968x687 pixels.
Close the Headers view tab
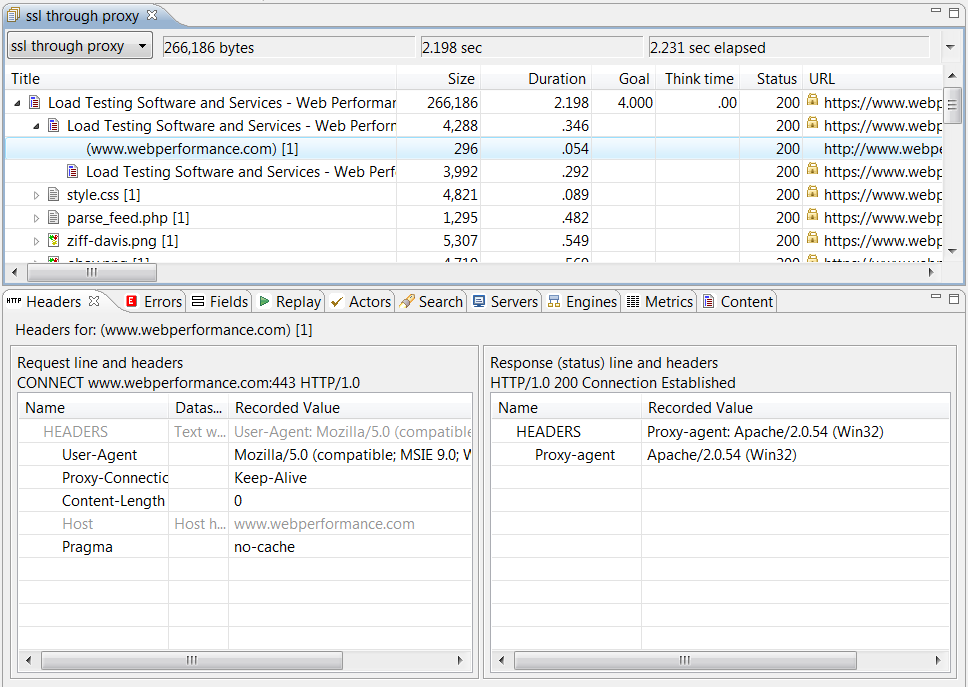pyautogui.click(x=94, y=301)
